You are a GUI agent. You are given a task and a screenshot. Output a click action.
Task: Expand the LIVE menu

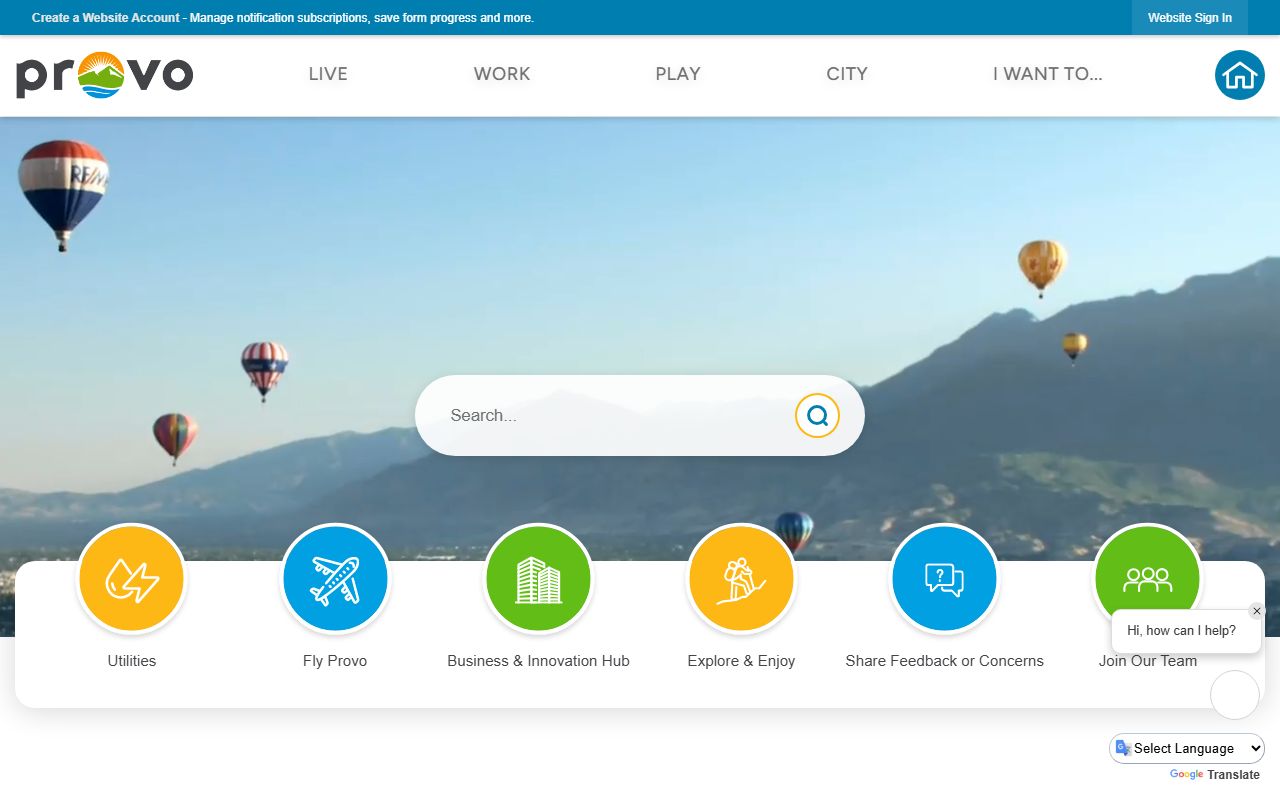click(328, 74)
